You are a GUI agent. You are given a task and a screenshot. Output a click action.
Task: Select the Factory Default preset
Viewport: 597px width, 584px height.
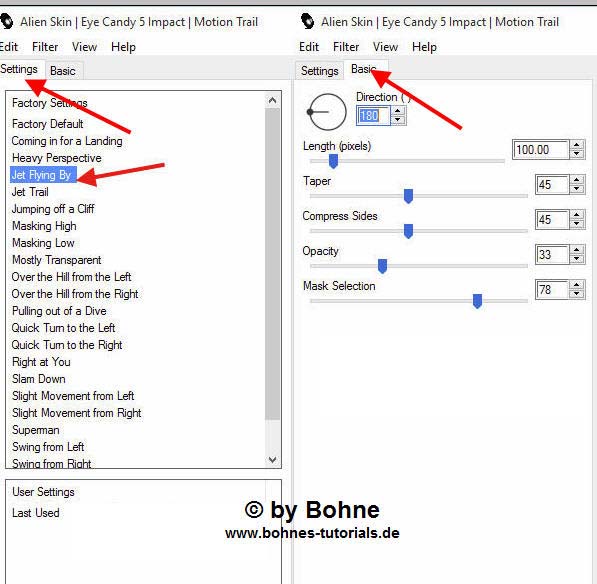click(x=48, y=124)
